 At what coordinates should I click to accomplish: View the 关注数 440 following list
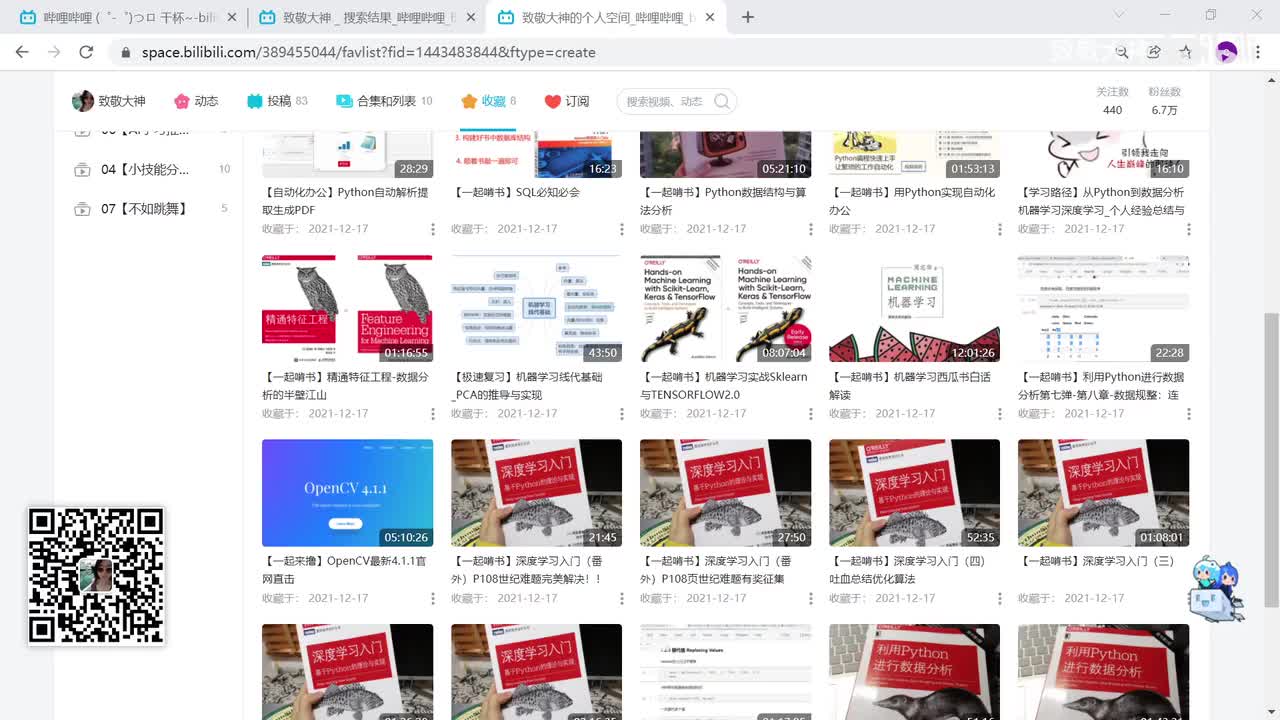tap(1112, 101)
